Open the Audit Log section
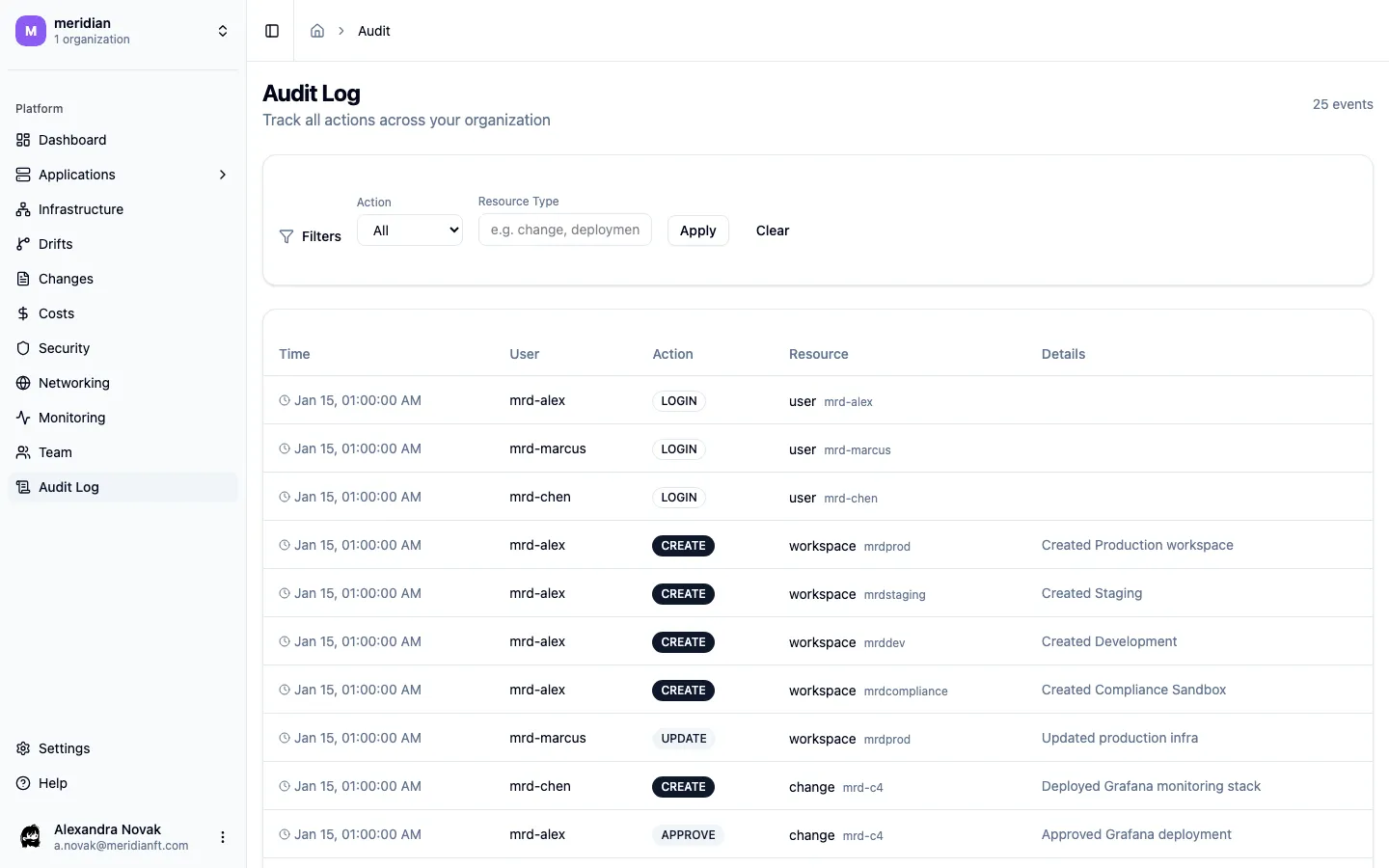This screenshot has width=1389, height=868. 68,487
